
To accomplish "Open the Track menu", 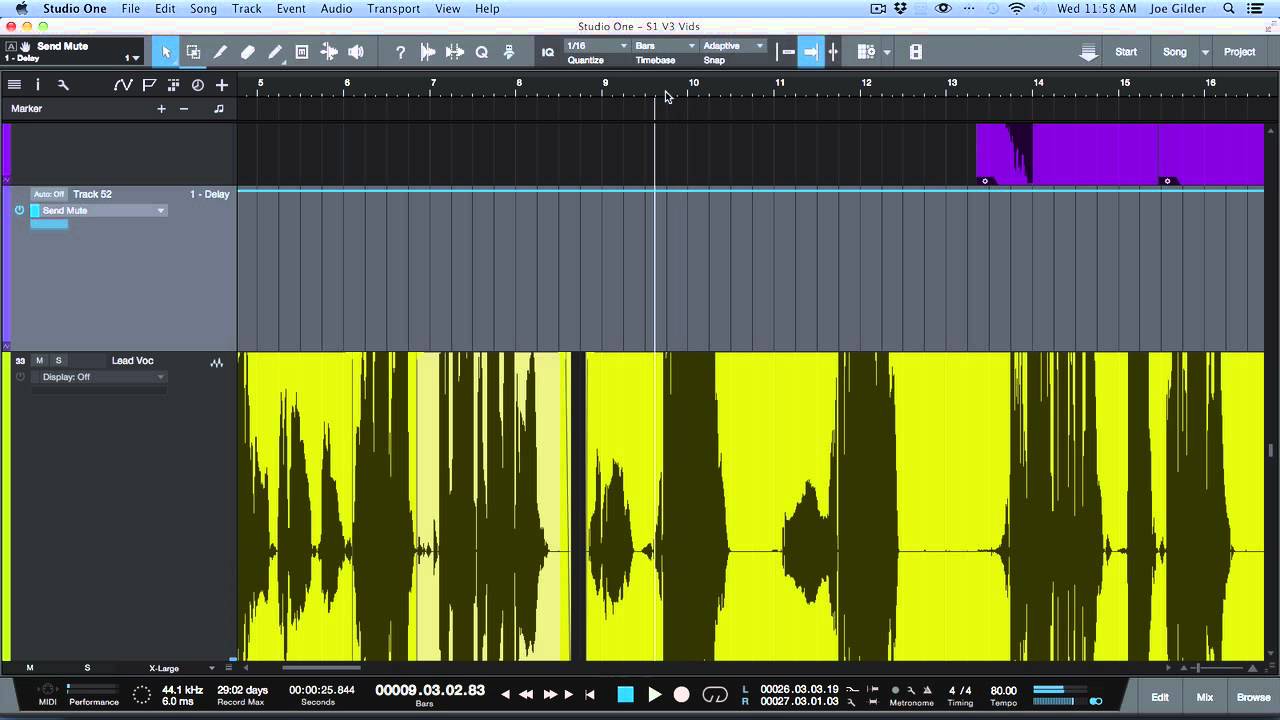I will click(246, 9).
